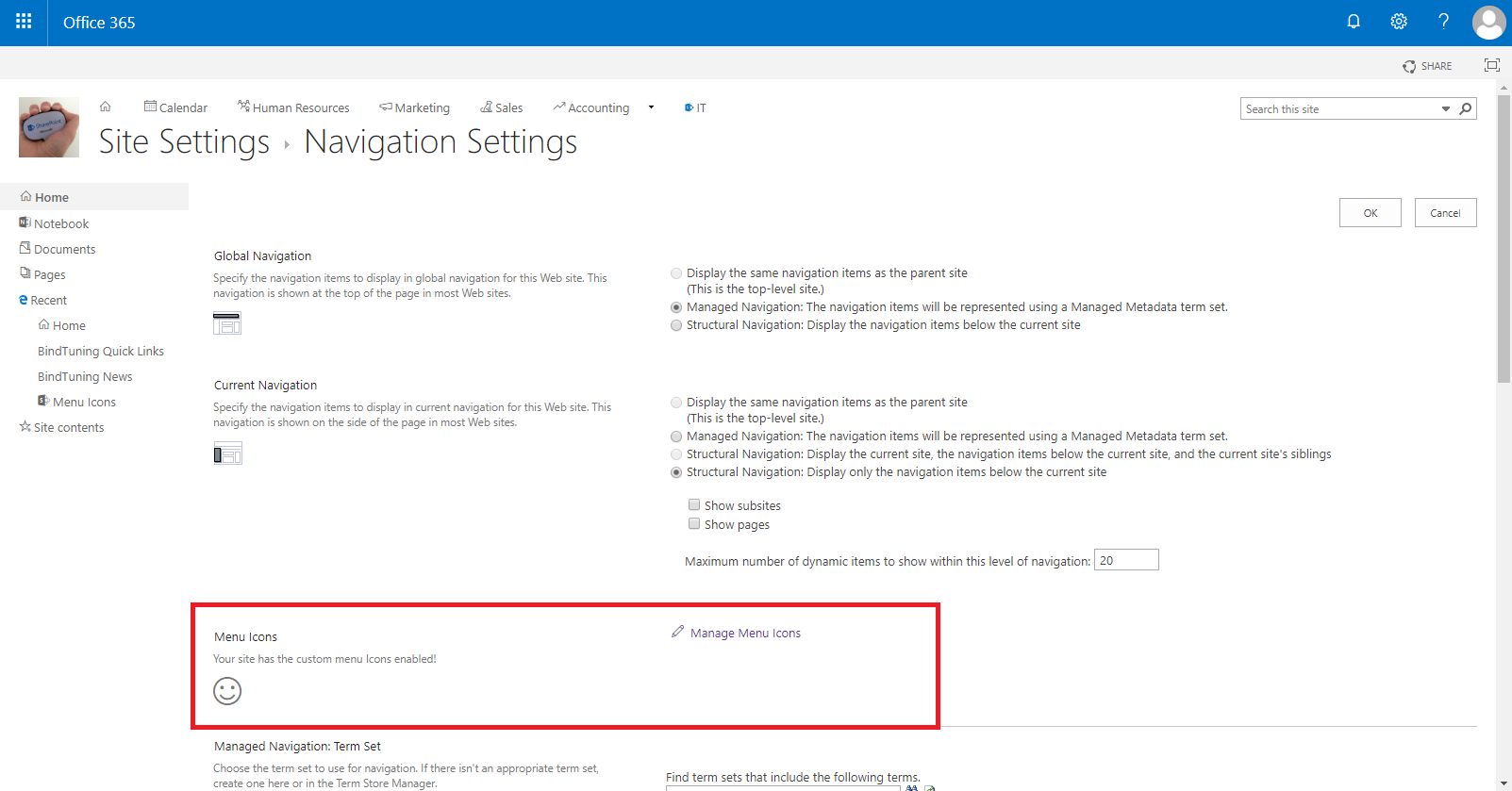Screen dimensions: 1512x791
Task: Enable Show pages checkbox
Action: (x=694, y=523)
